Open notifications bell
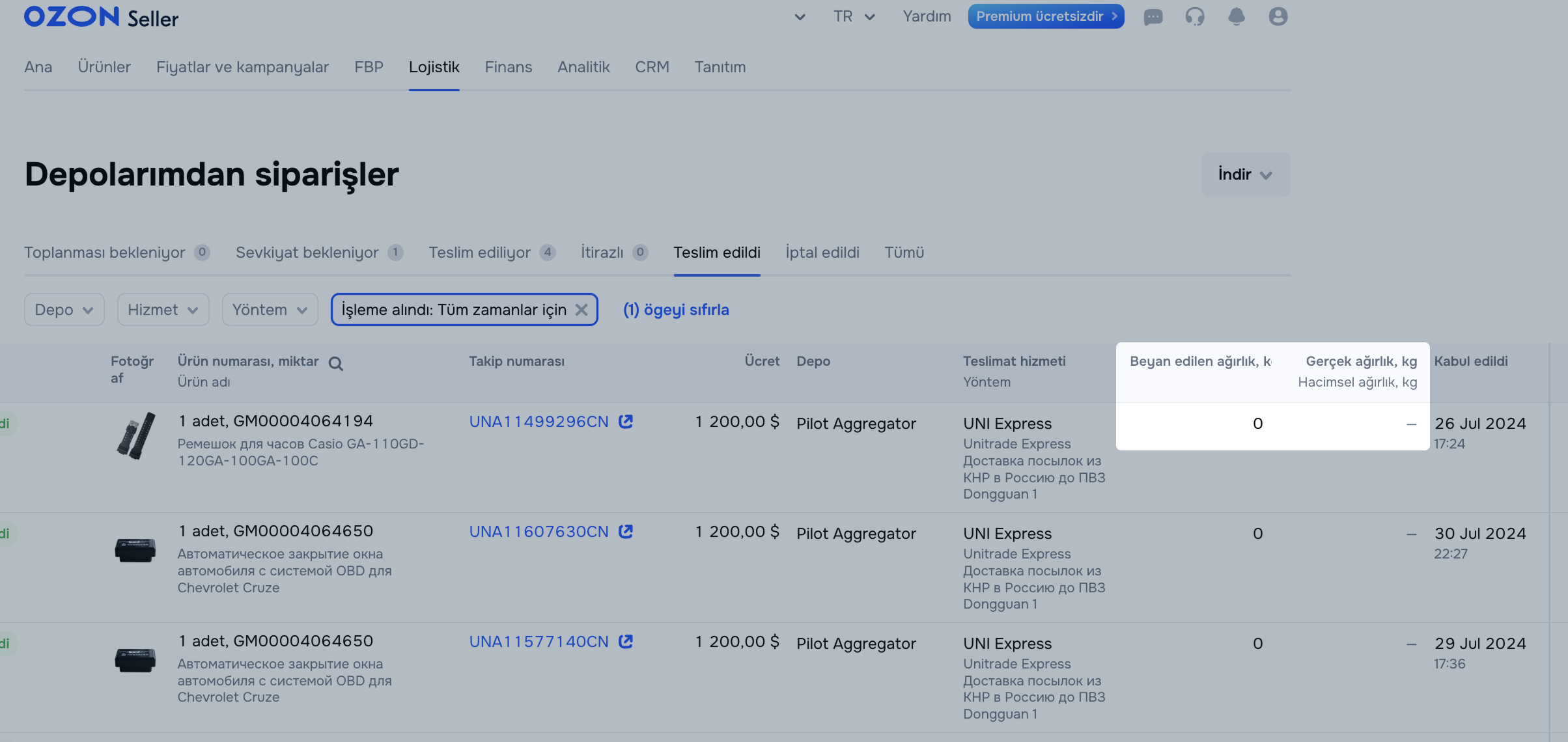 tap(1236, 17)
